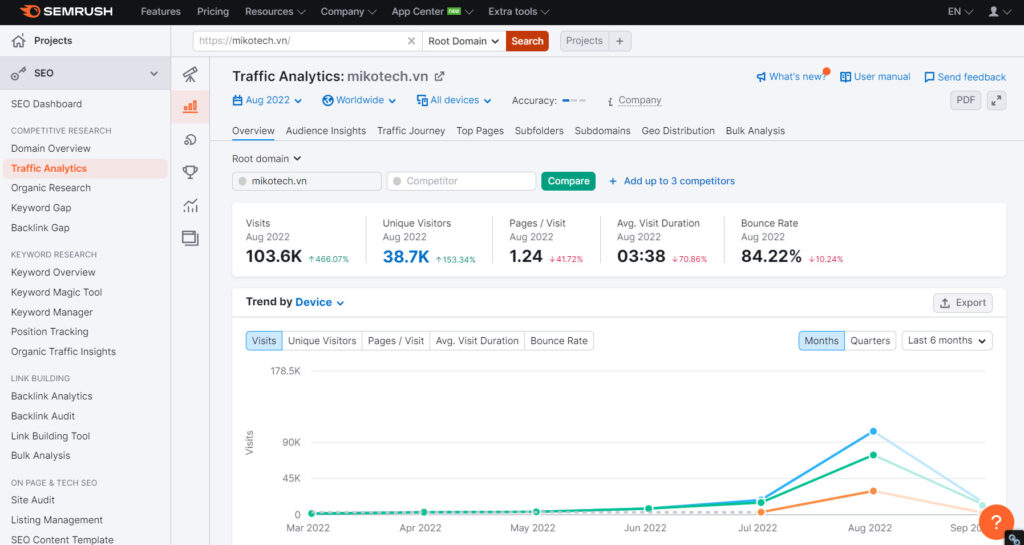The width and height of the screenshot is (1024, 545).
Task: Click Add up to 3 competitors
Action: click(x=672, y=181)
